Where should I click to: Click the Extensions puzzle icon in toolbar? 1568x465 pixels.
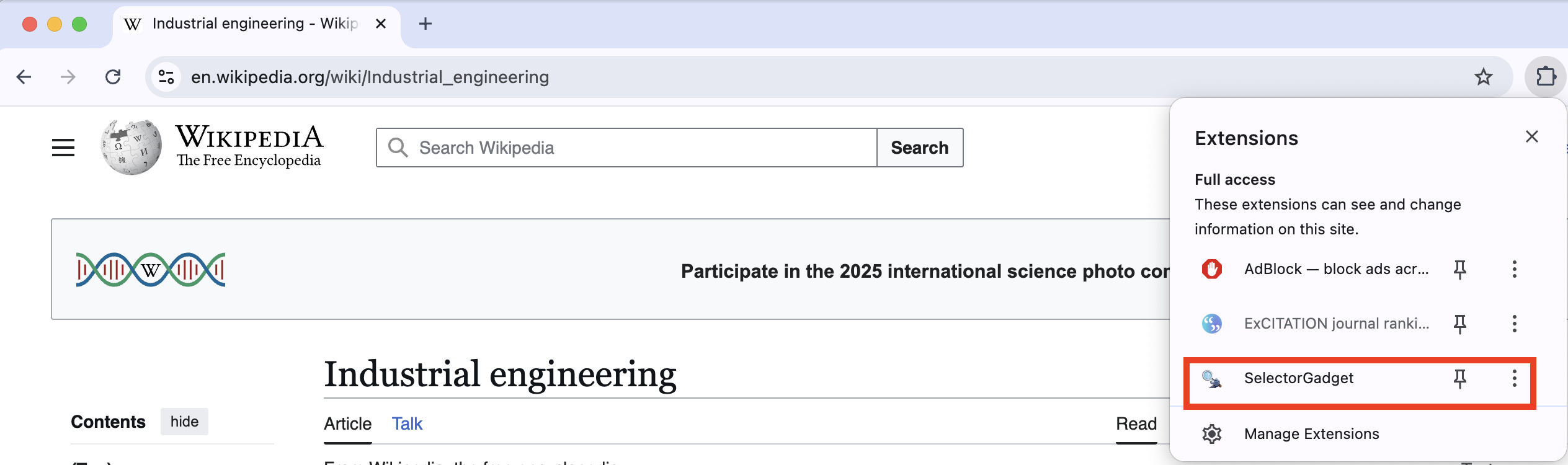click(1546, 77)
